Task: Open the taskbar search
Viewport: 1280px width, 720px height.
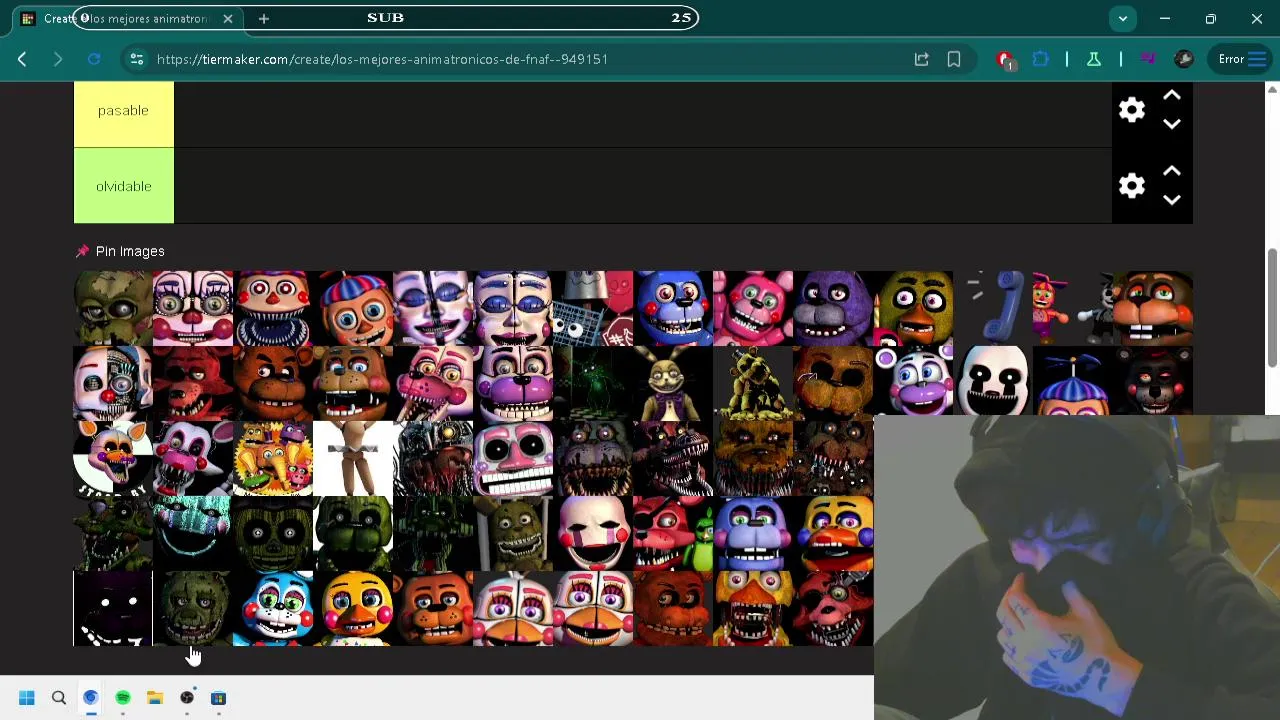Action: tap(59, 698)
